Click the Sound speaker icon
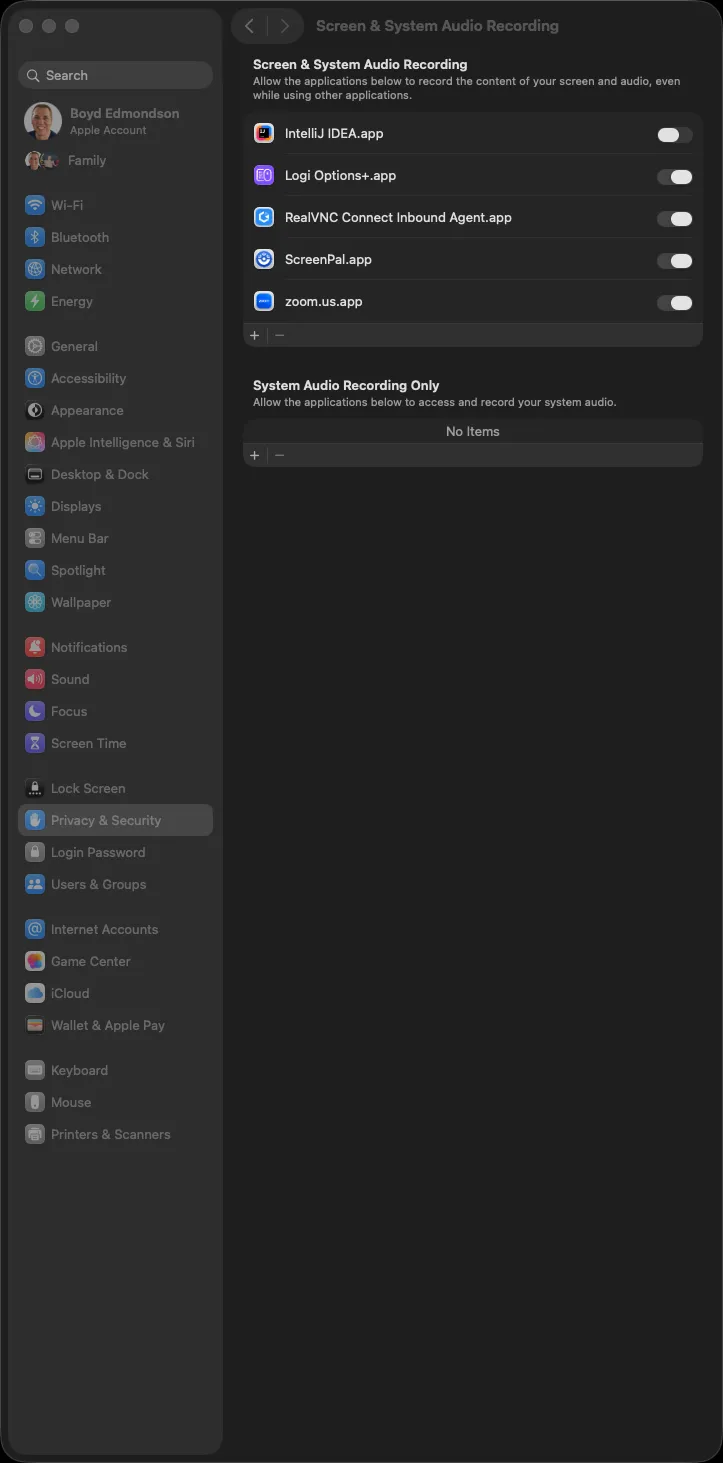 click(35, 679)
